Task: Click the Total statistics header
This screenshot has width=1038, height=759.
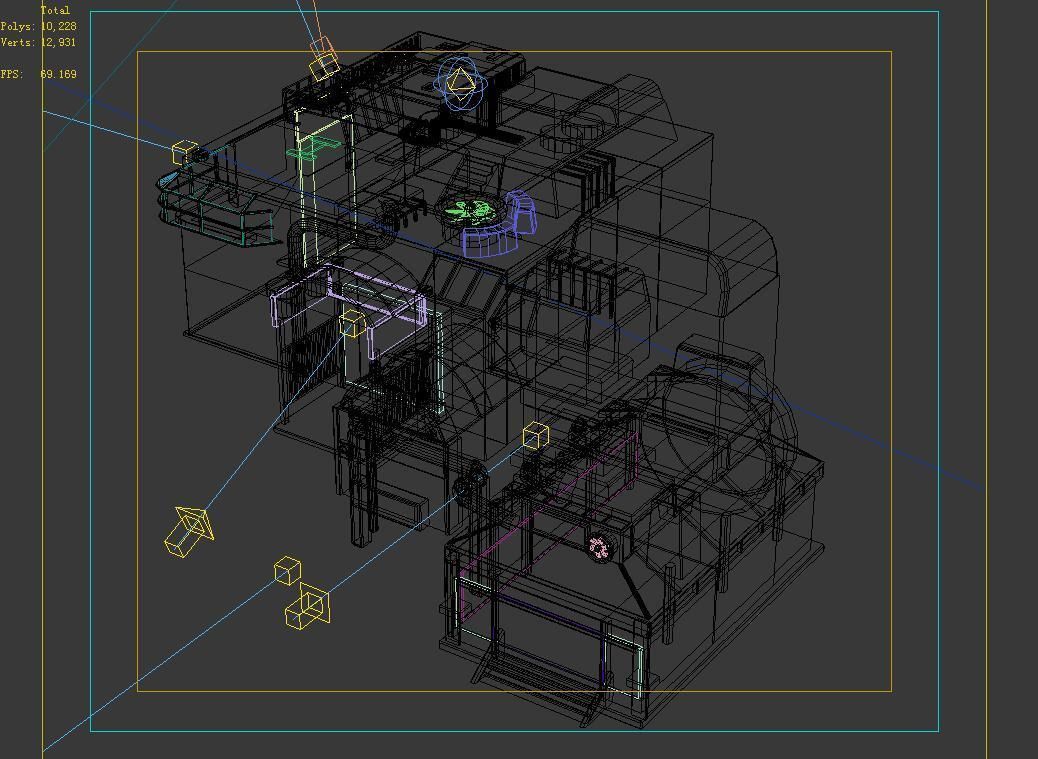Action: (55, 11)
